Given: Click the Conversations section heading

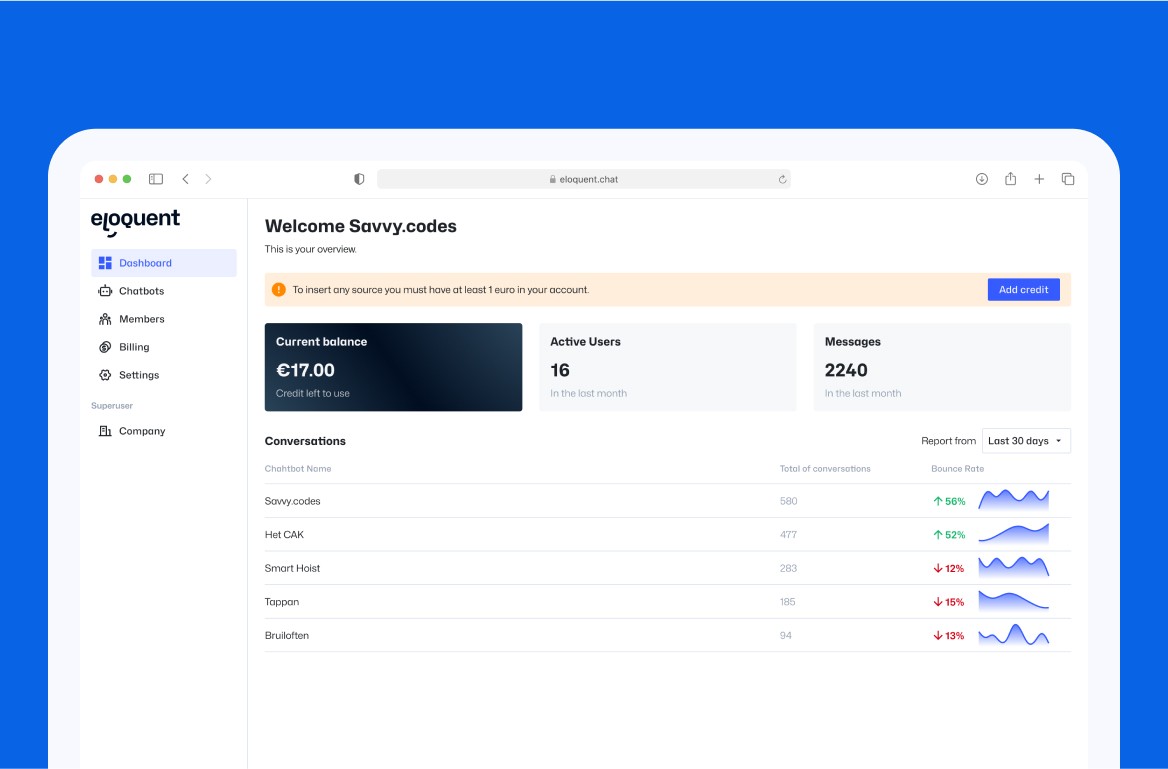Looking at the screenshot, I should [305, 441].
